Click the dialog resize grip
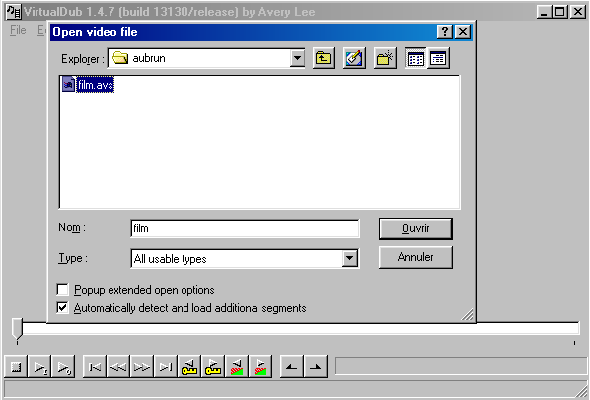The image size is (590, 400). [x=468, y=315]
